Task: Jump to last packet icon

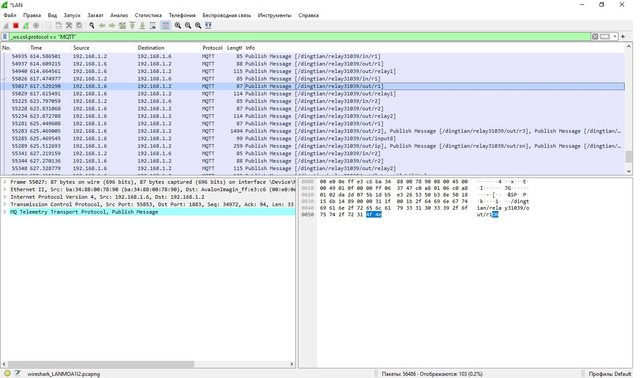Action: click(142, 26)
